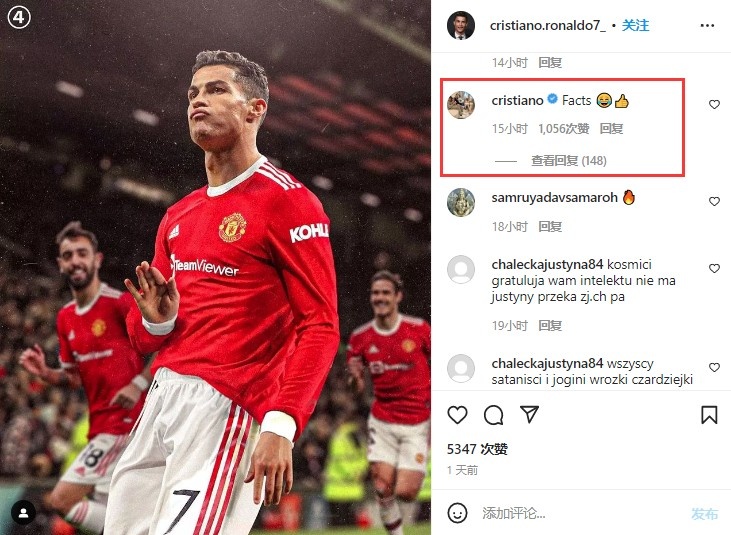Open cristiano.ronaldo7_ profile picture
Viewport: 731px width, 535px height.
[x=461, y=25]
